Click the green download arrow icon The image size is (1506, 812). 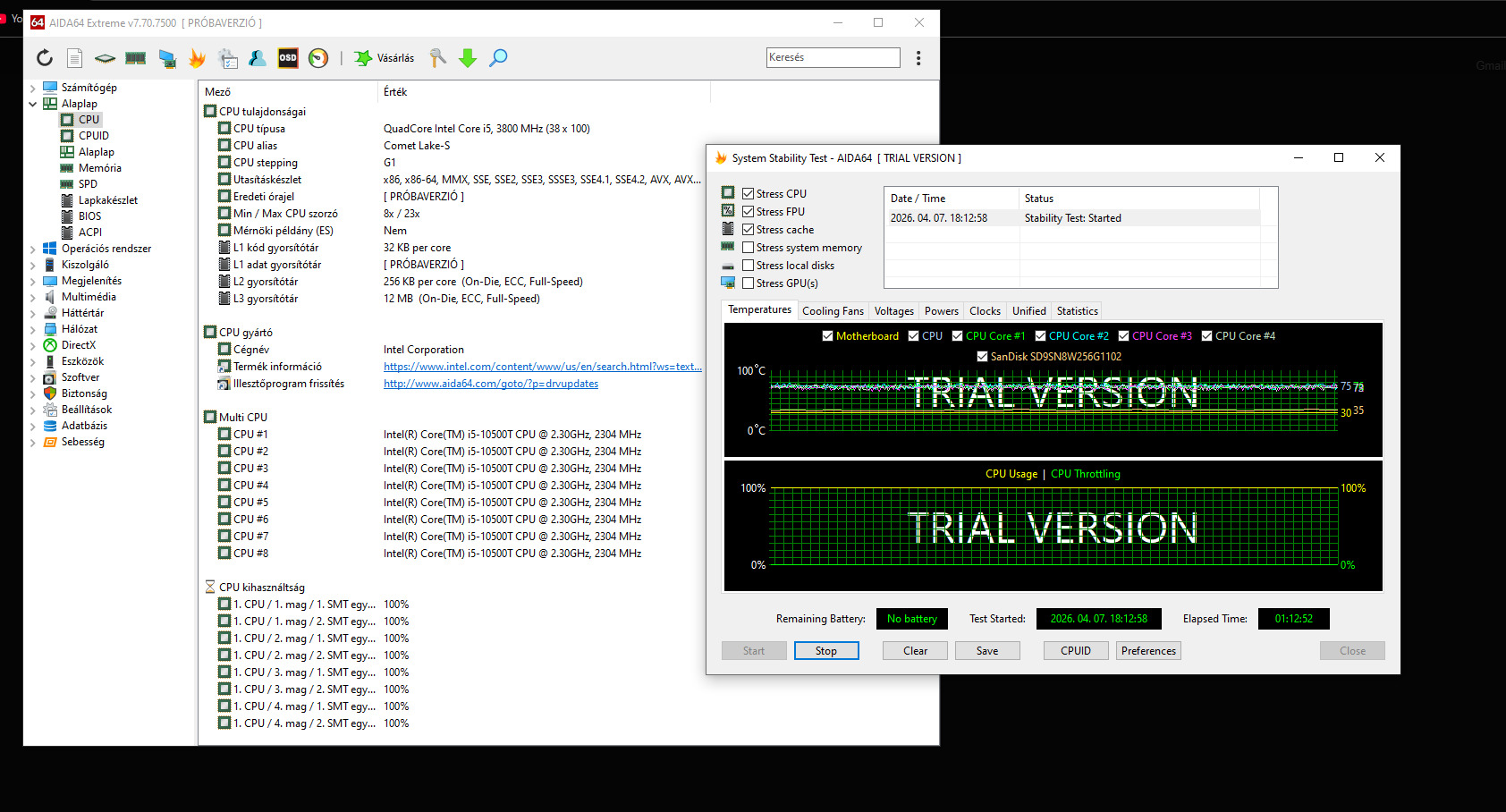(468, 58)
